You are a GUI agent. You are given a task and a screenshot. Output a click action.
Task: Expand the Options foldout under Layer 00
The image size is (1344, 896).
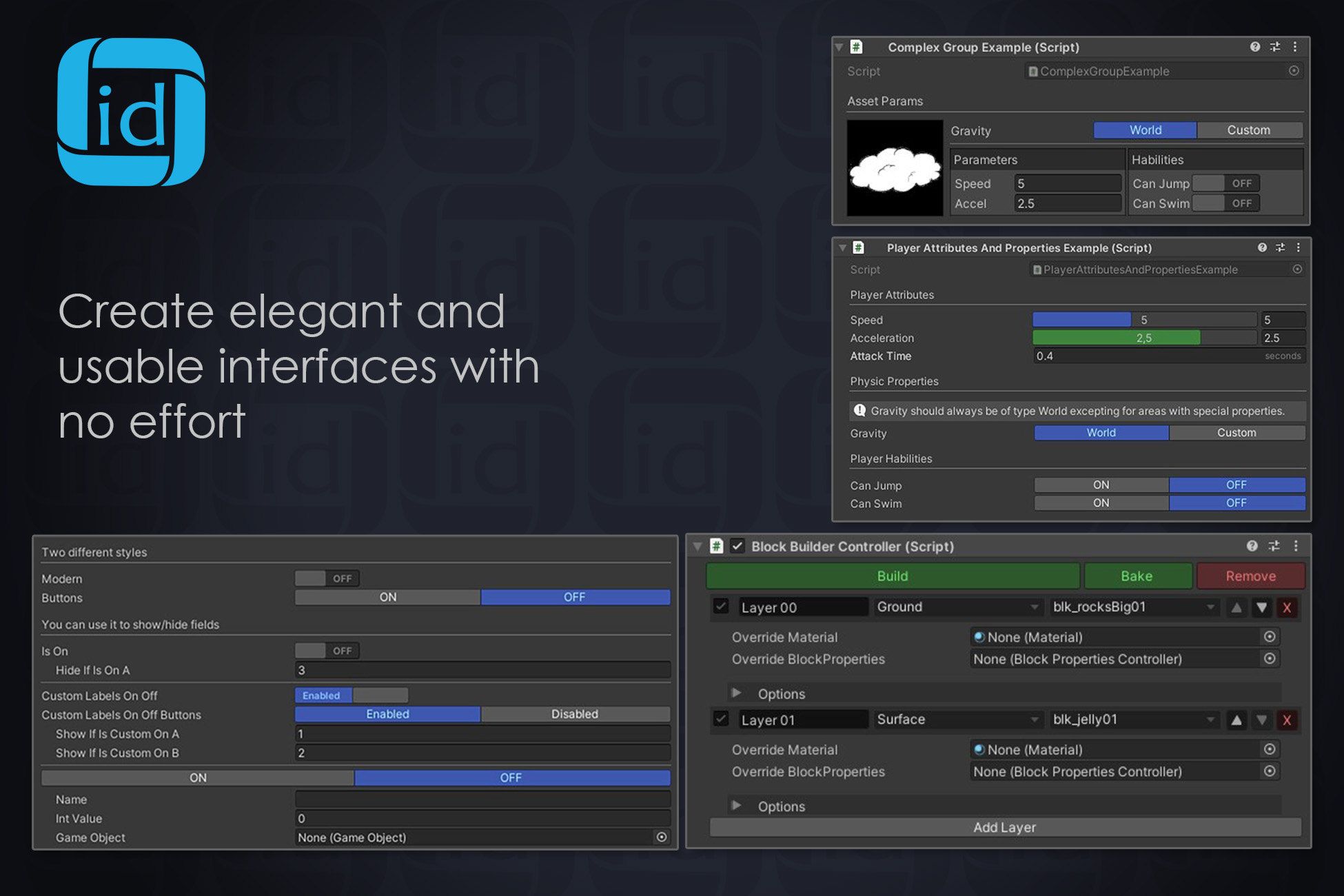click(x=737, y=693)
